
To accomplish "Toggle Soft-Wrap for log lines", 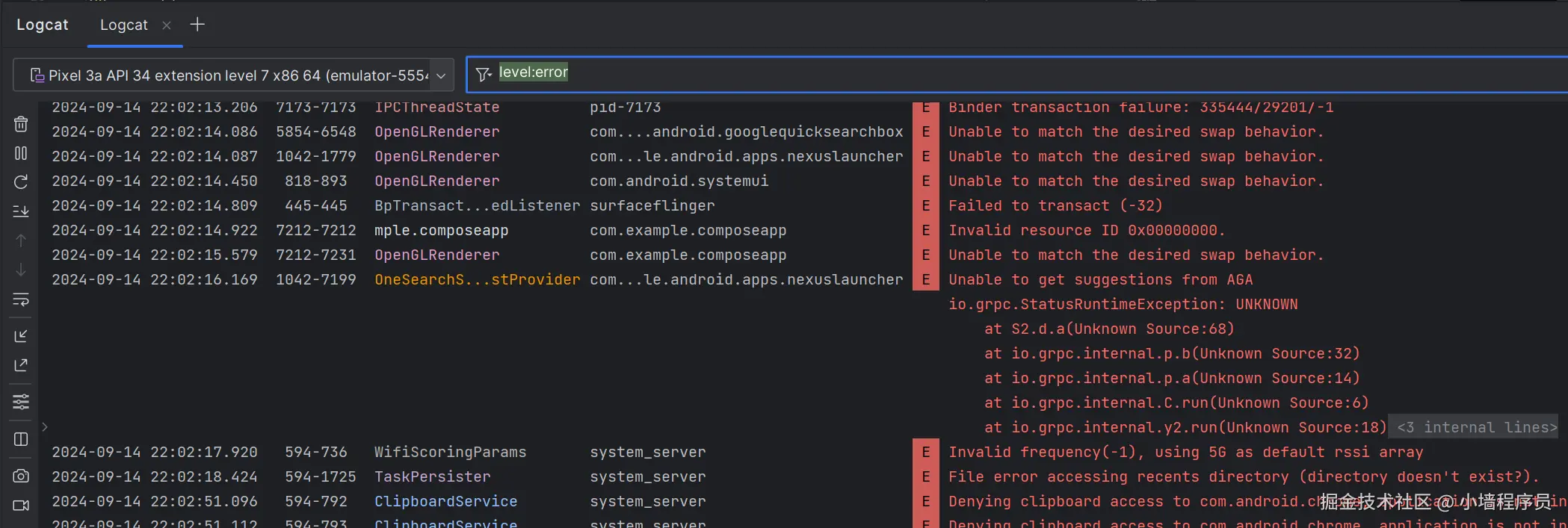I will [x=21, y=299].
